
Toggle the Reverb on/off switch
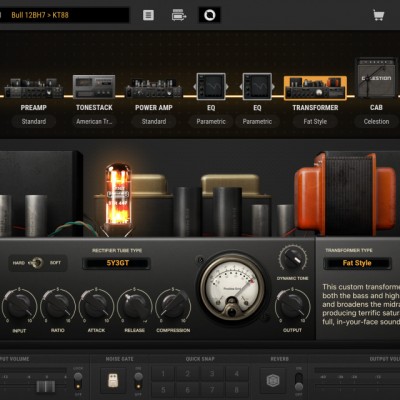point(299,381)
